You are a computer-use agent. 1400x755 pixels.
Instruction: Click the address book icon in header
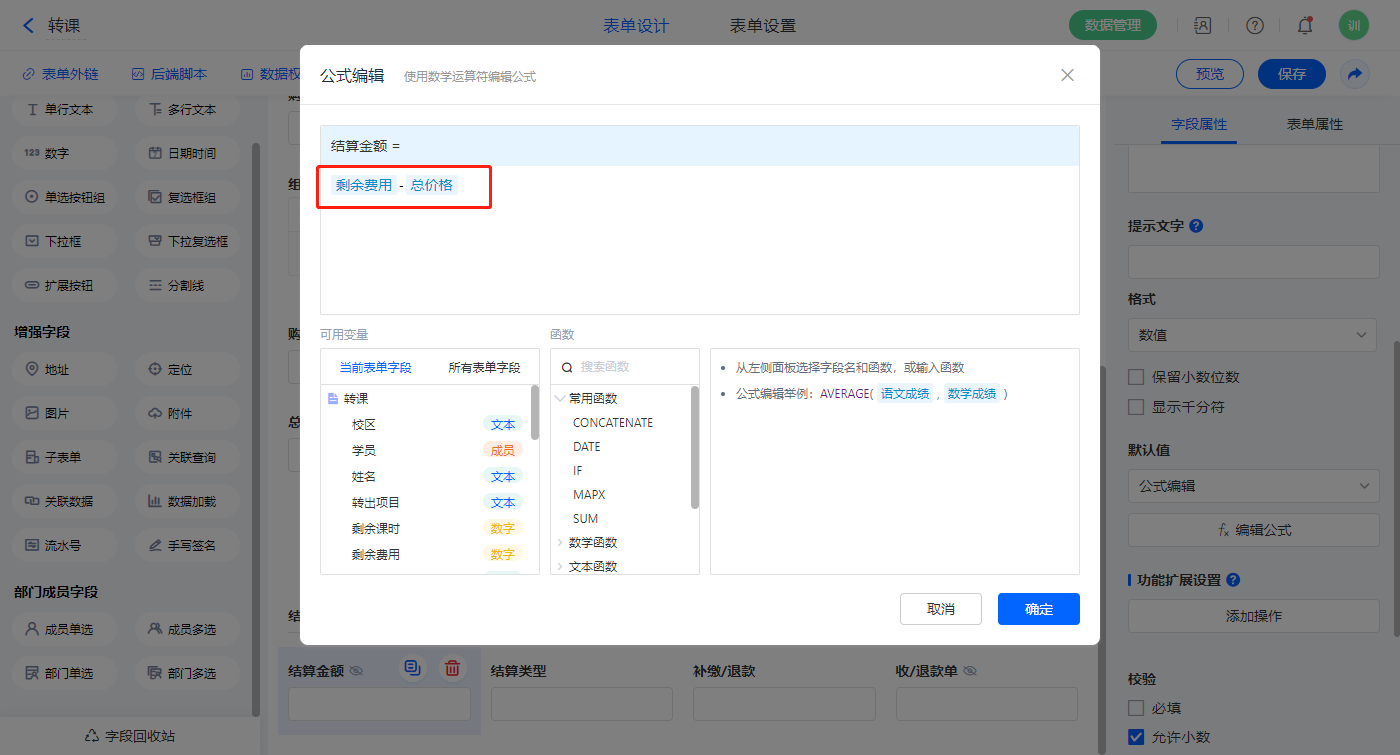coord(1203,26)
